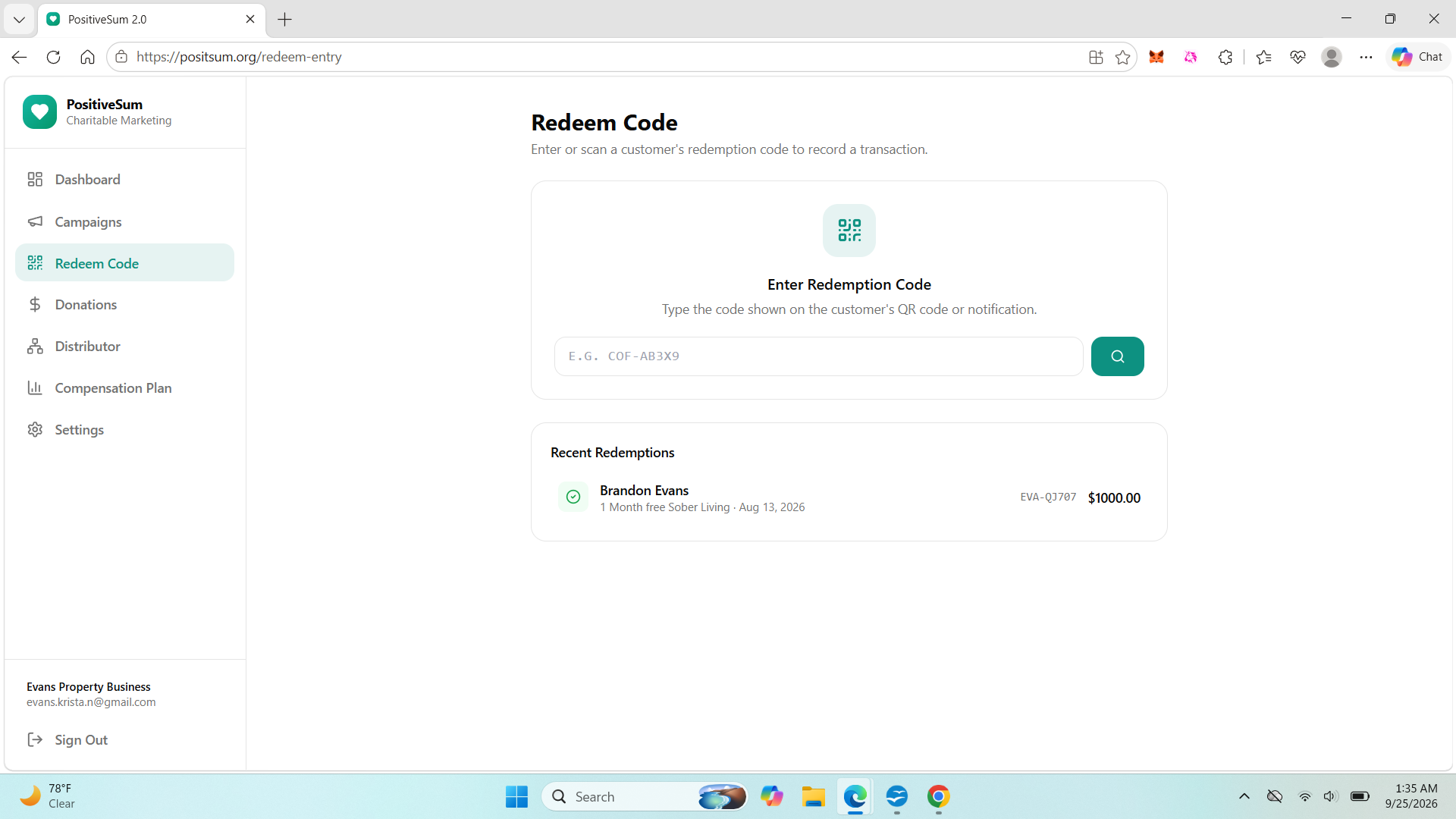Refresh the current page

coord(53,57)
